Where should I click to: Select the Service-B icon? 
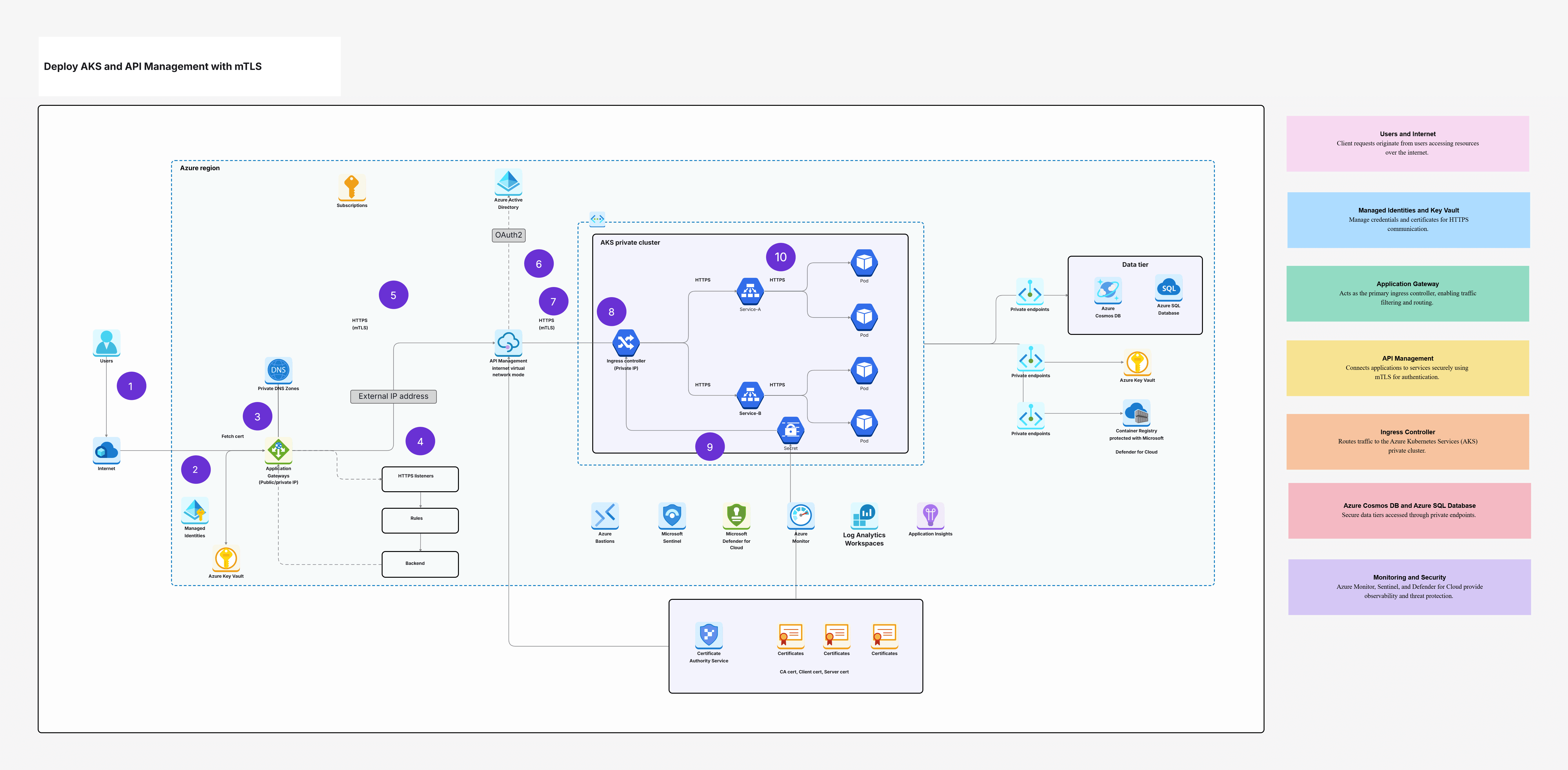pyautogui.click(x=750, y=396)
